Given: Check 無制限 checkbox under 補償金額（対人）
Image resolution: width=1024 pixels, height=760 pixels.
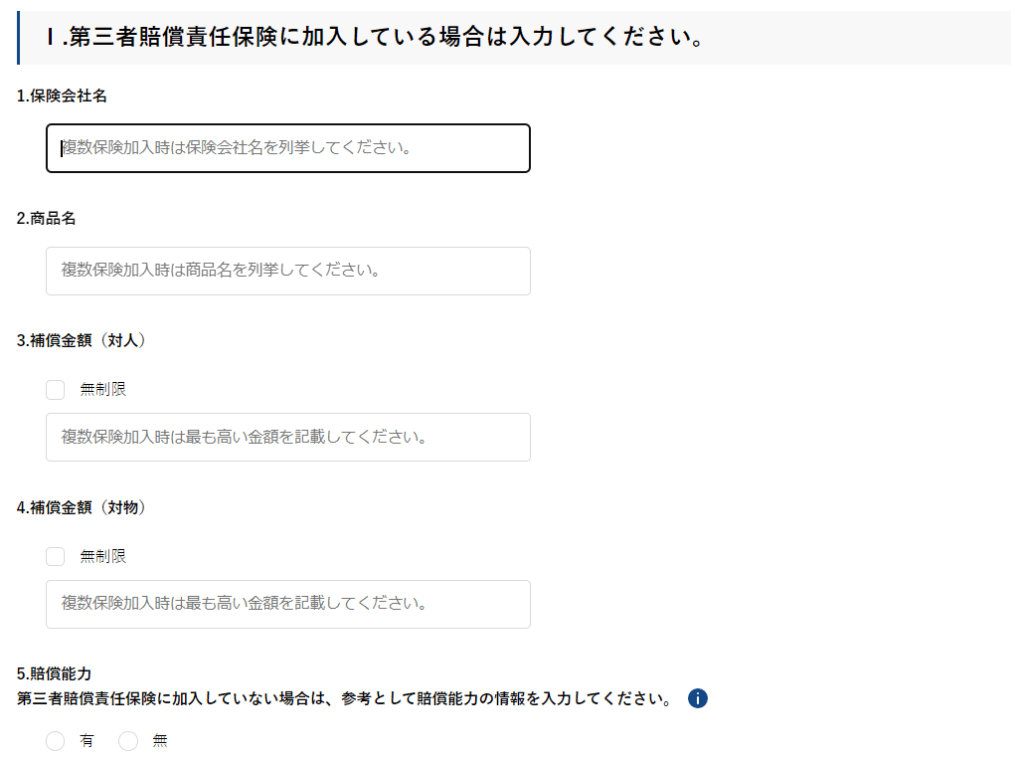Looking at the screenshot, I should click(55, 389).
